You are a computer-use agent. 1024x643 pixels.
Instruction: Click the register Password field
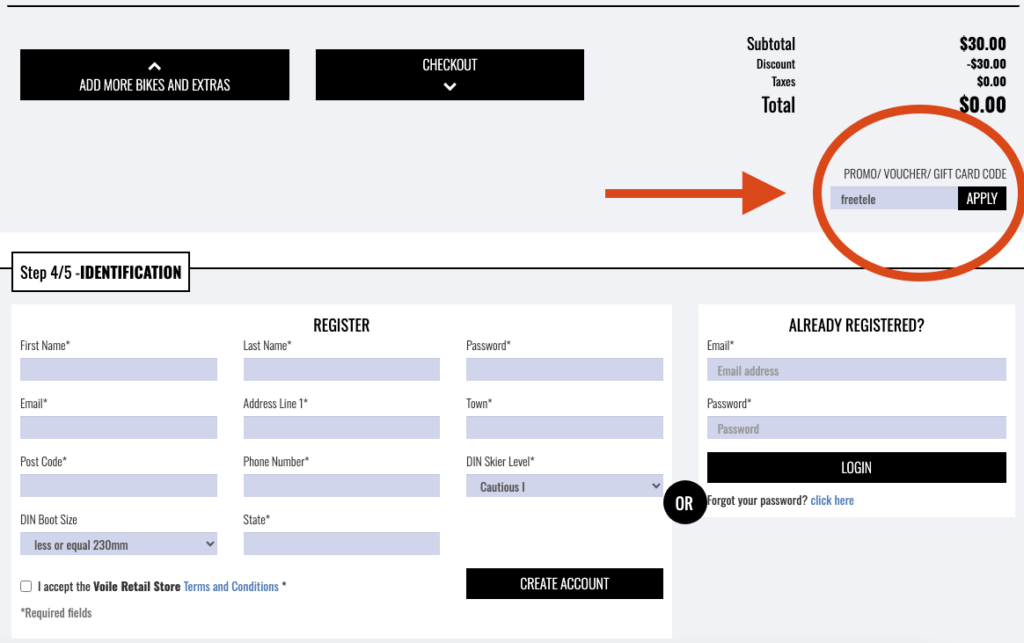(x=564, y=370)
